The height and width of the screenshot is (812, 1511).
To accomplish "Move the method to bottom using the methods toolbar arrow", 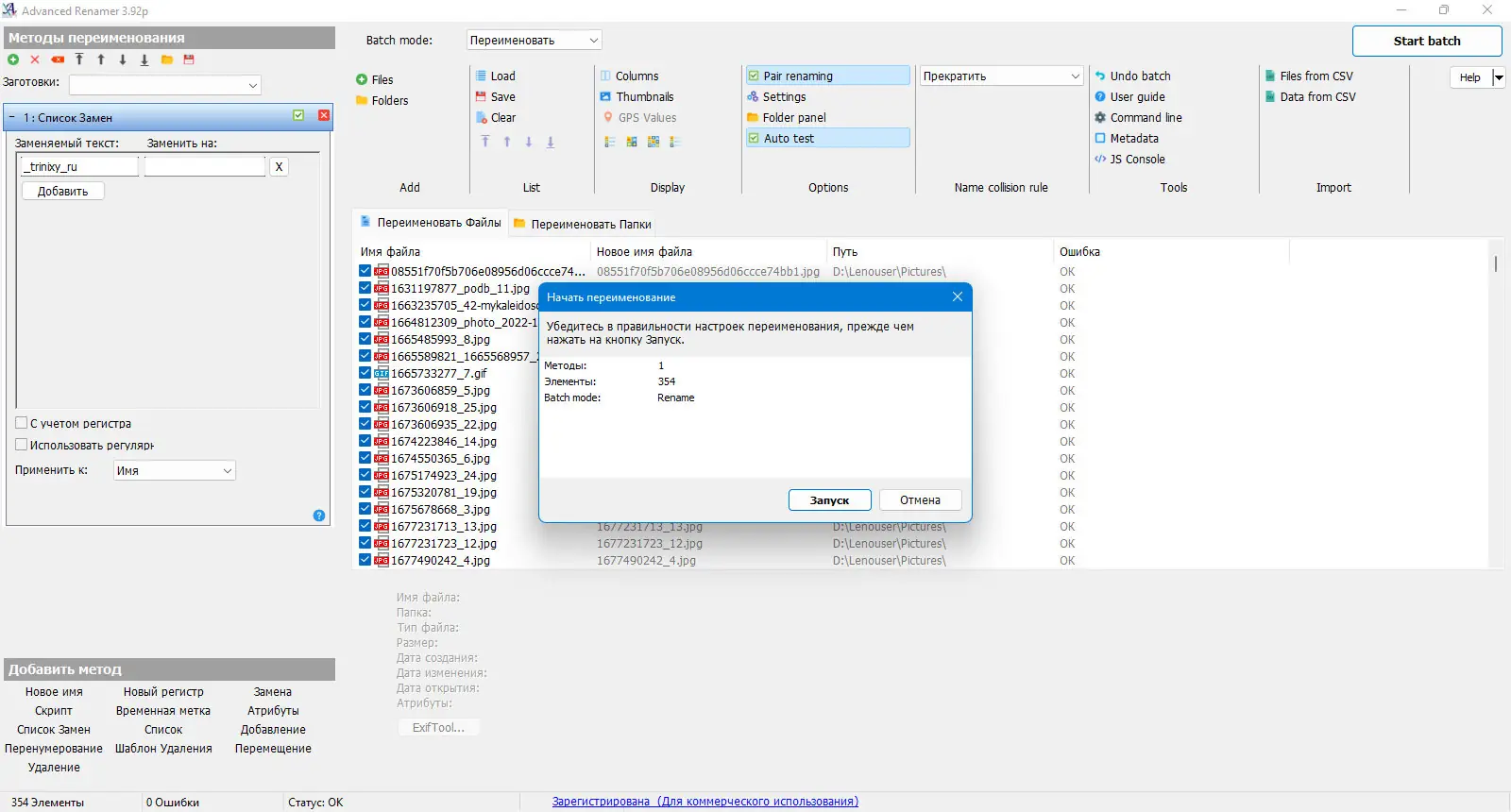I will (144, 59).
